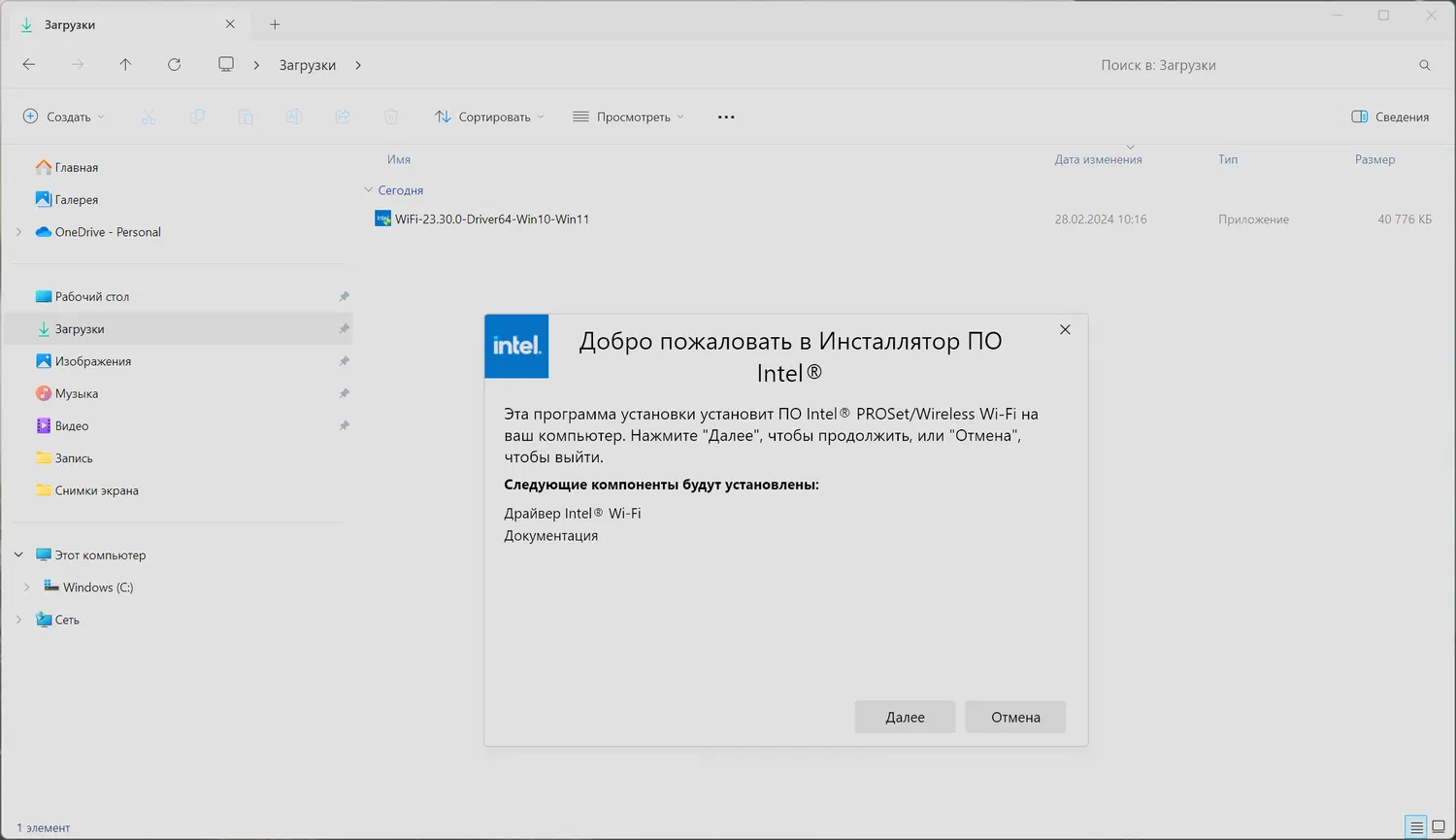Screen dimensions: 1456x840
Task: Click the Rename icon in toolbar
Action: click(x=294, y=117)
